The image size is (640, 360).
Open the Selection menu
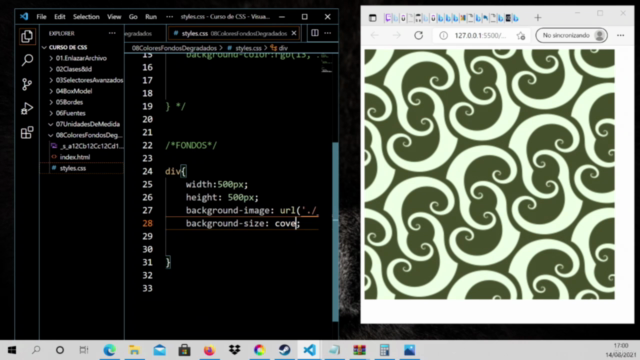(86, 17)
